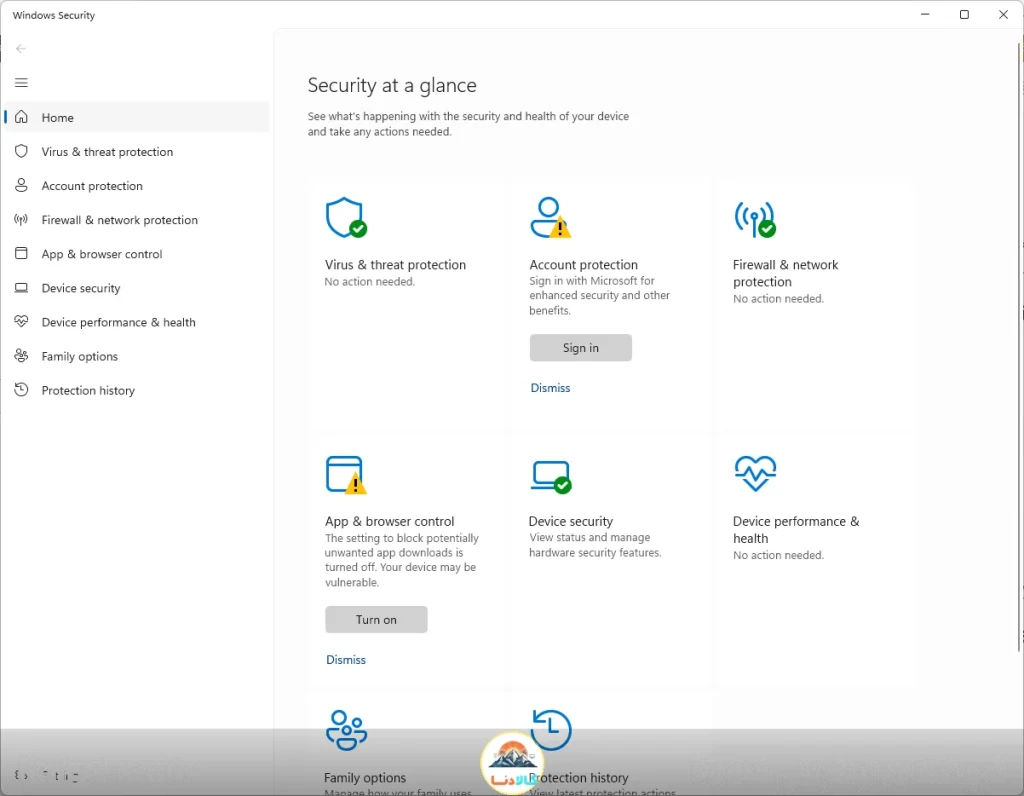Open Device performance & health heart tile icon

point(755,473)
